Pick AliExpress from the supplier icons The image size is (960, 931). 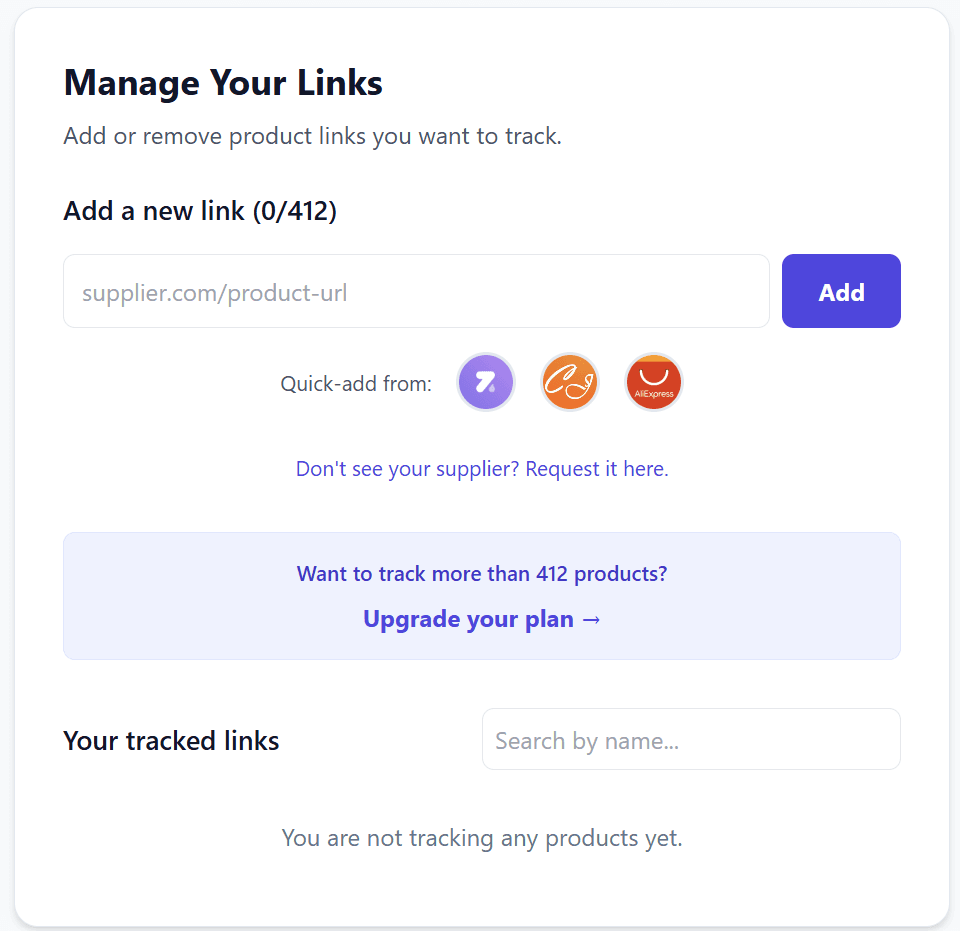pos(653,382)
